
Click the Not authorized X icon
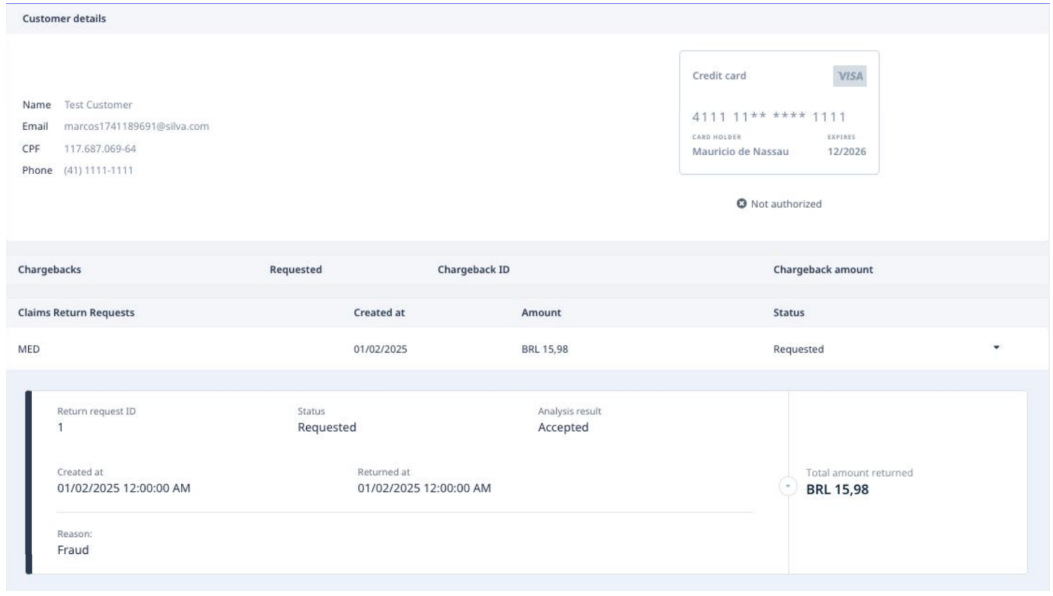742,205
